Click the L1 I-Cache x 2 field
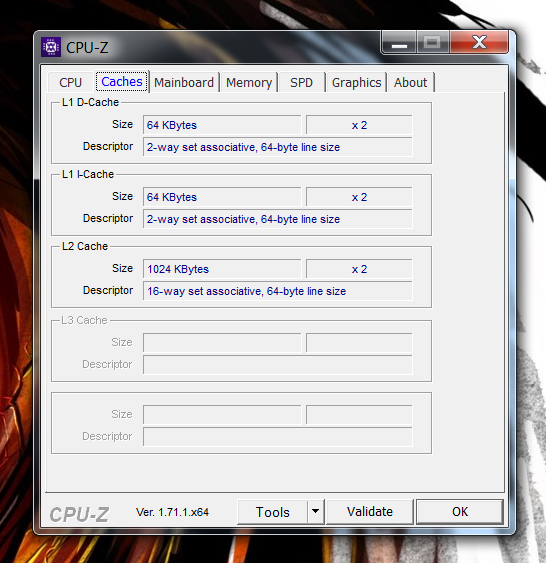Image resolution: width=546 pixels, height=563 pixels. click(x=359, y=197)
